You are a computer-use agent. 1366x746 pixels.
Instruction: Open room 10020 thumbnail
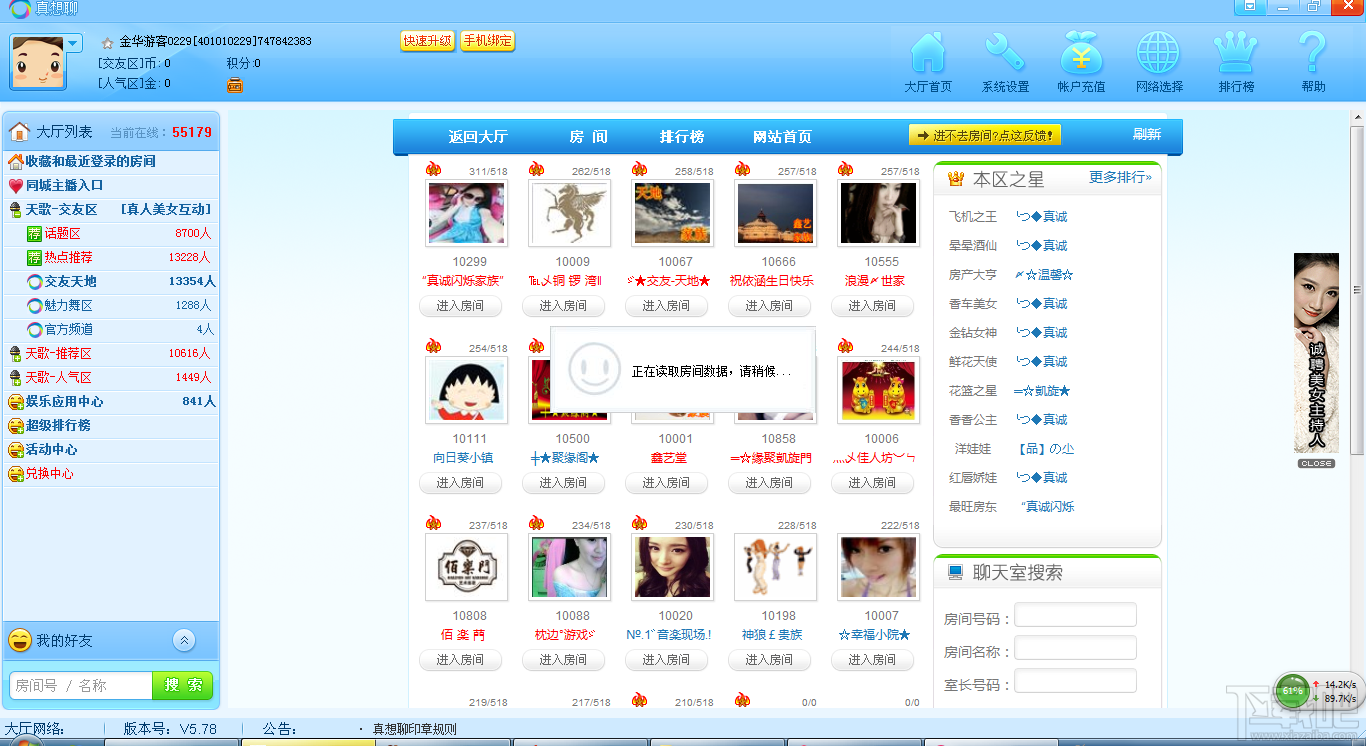pos(672,567)
